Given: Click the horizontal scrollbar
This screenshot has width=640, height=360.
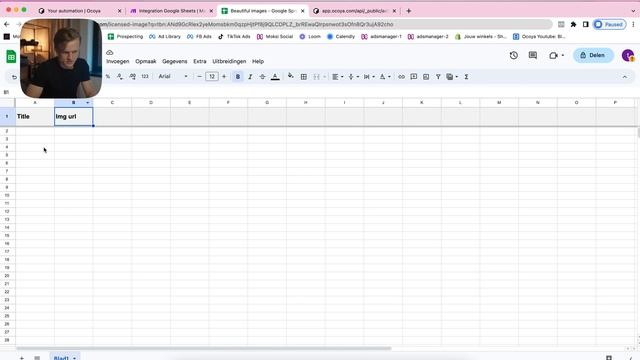Looking at the screenshot, I should [203, 348].
